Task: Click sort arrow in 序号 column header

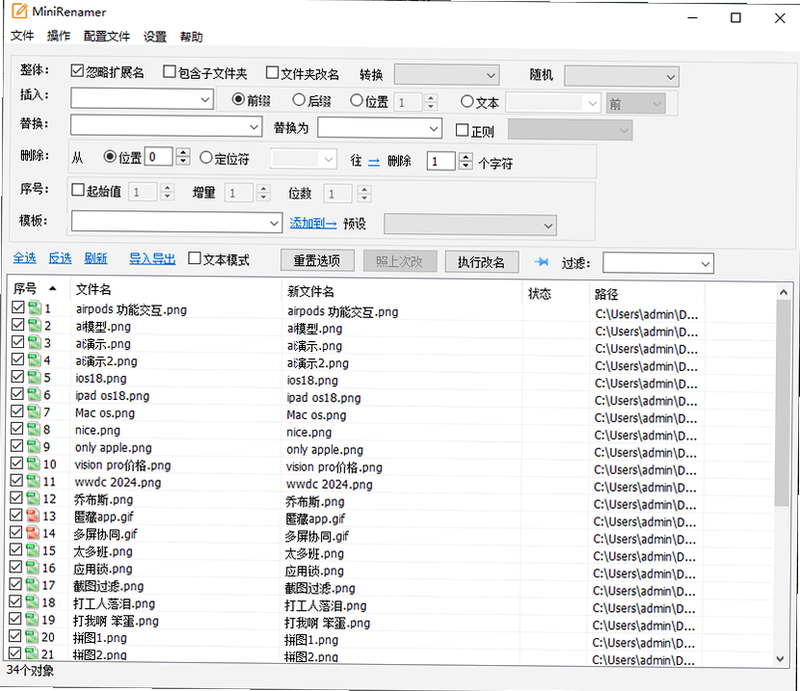Action: [x=53, y=289]
